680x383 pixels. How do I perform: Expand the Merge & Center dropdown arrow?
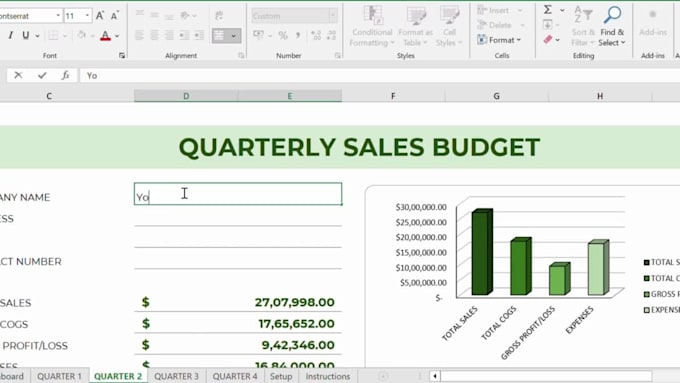[x=234, y=36]
